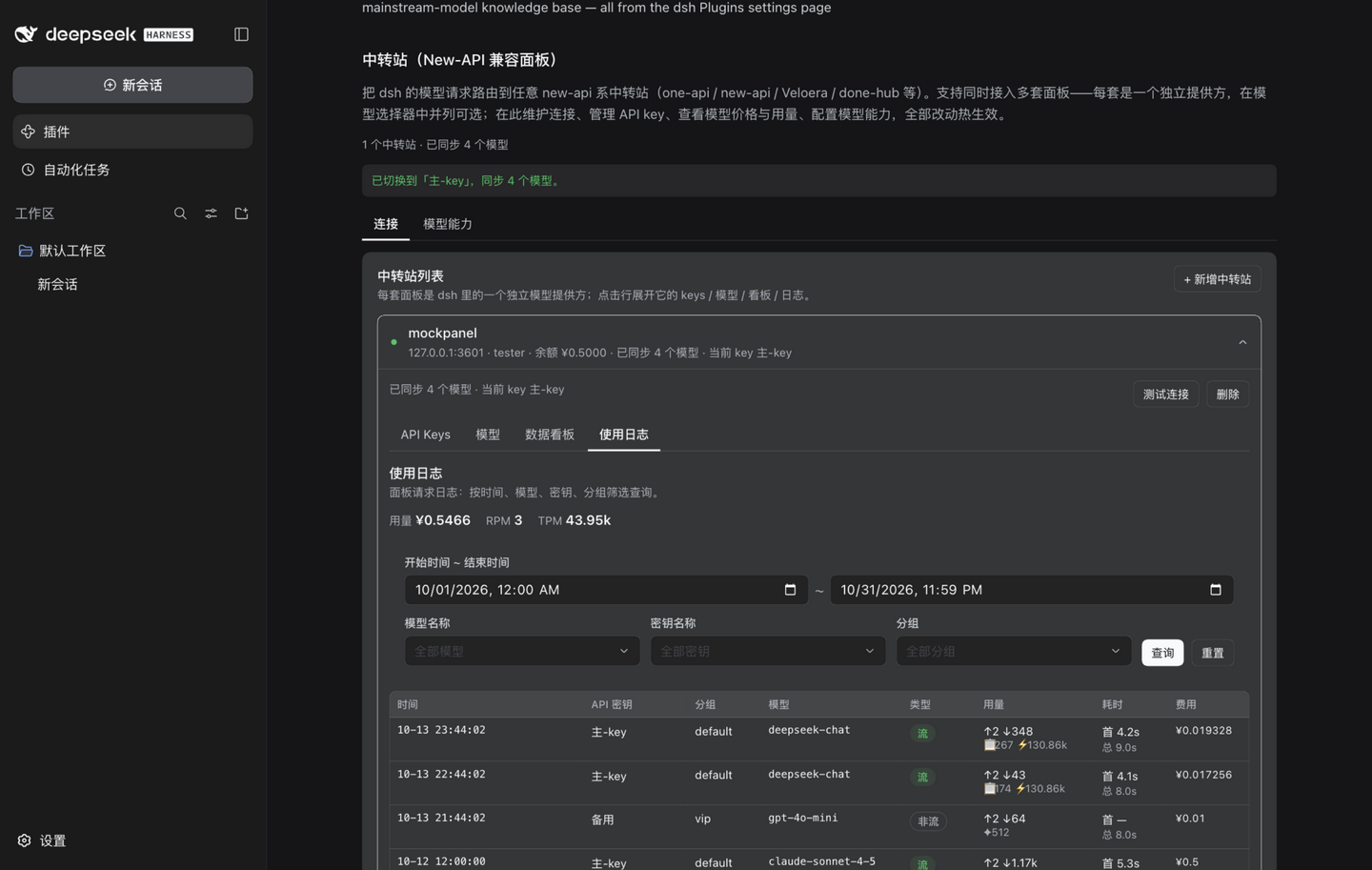This screenshot has height=870, width=1372.
Task: Open the 全部分组 group dropdown
Action: pos(1014,651)
